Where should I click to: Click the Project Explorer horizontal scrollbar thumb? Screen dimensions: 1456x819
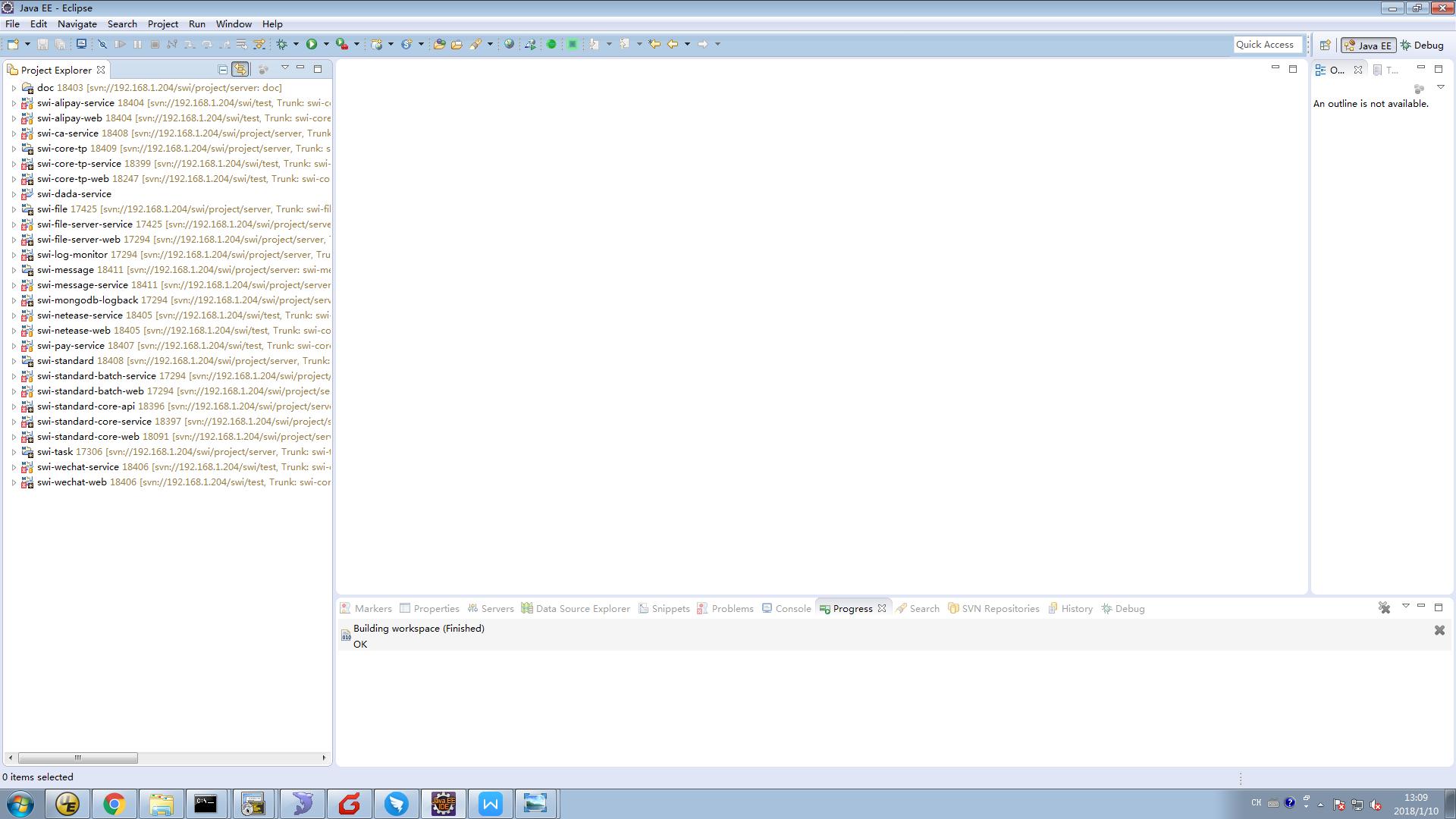(77, 758)
